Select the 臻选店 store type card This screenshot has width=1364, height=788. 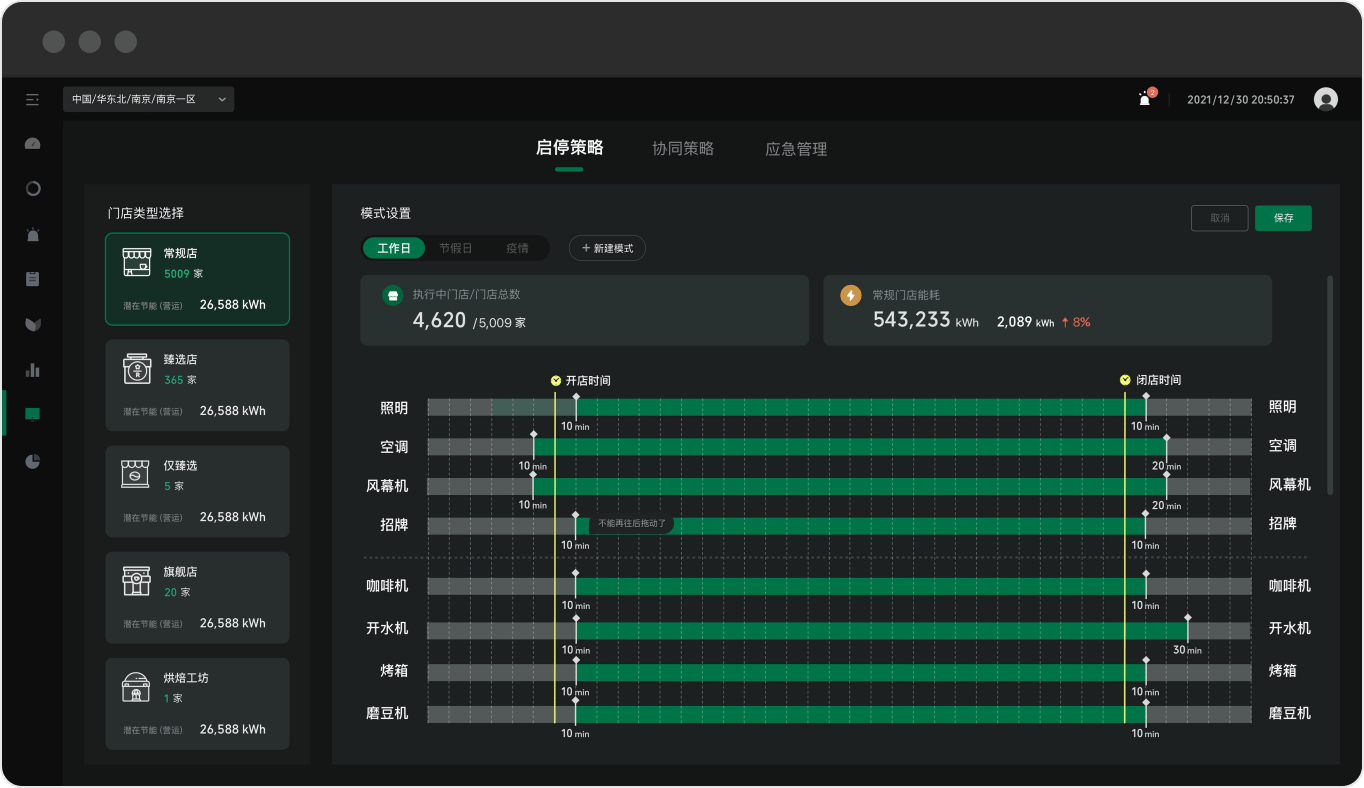(197, 385)
